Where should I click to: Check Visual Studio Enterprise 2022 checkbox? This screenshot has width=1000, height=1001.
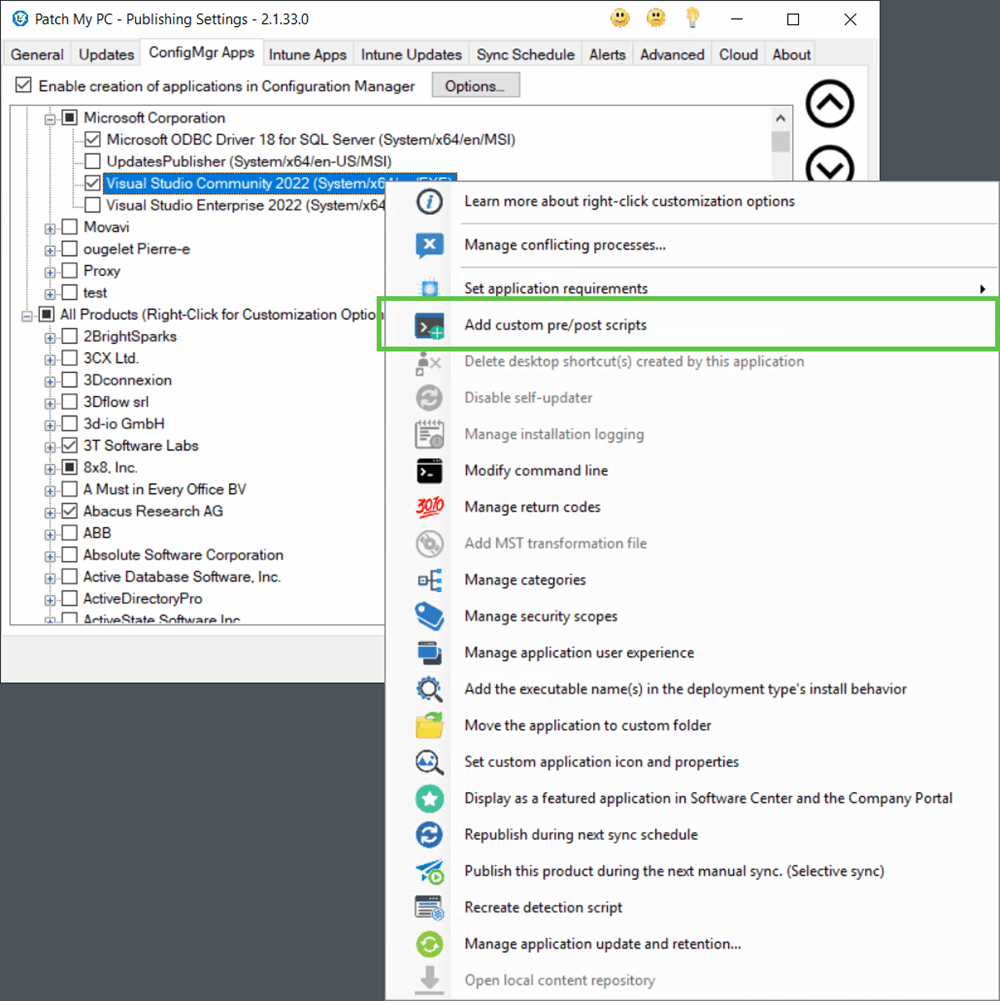click(x=93, y=205)
